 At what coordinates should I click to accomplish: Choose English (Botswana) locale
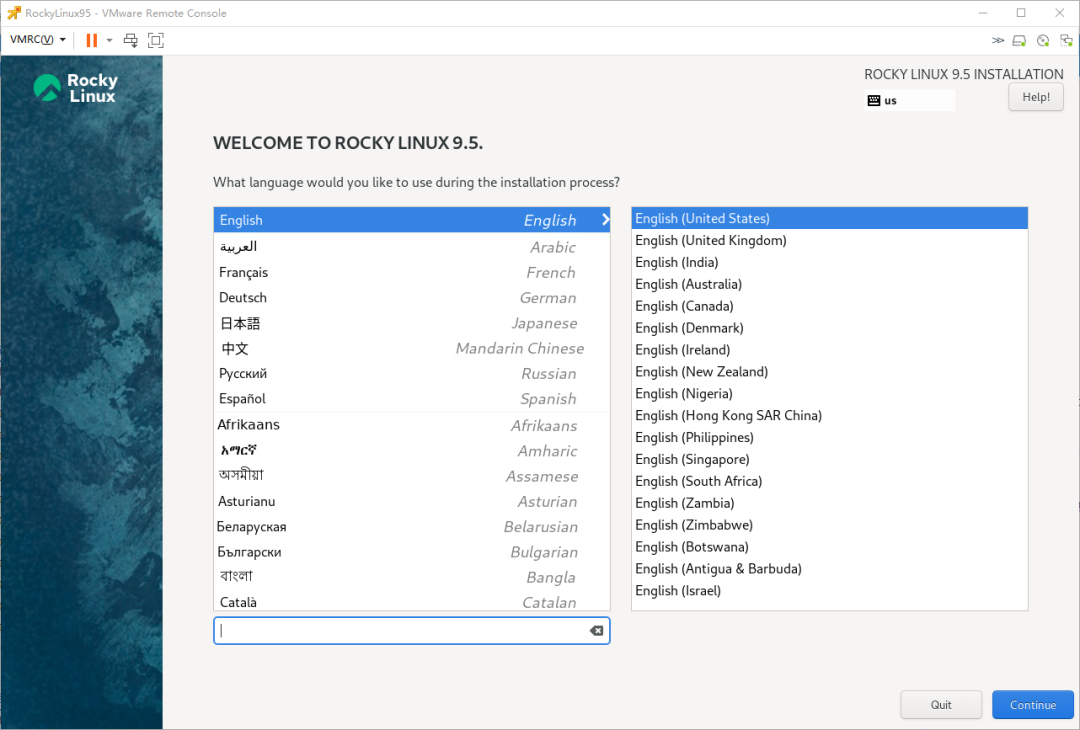coord(829,548)
